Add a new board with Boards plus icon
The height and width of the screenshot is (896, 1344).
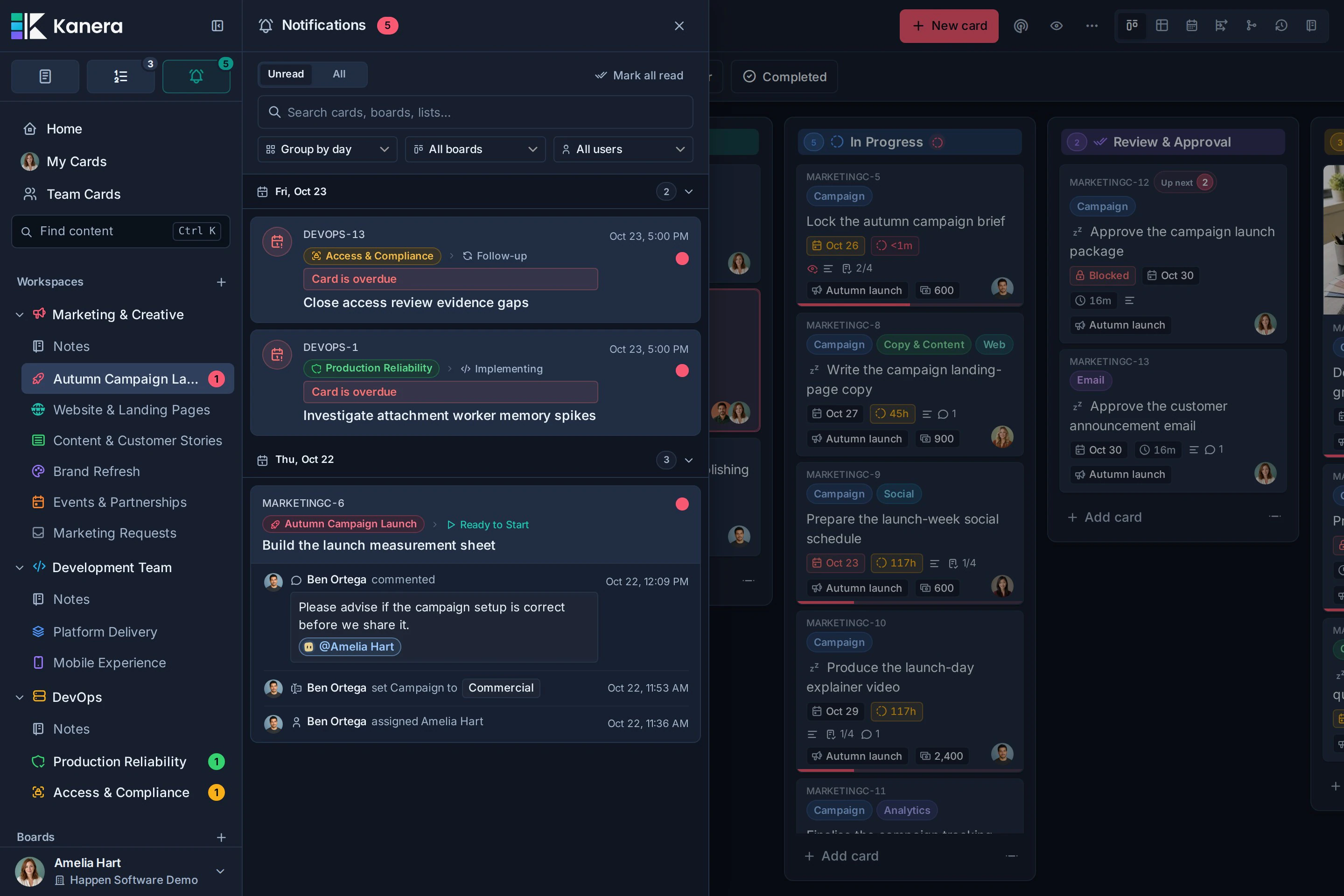tap(221, 837)
